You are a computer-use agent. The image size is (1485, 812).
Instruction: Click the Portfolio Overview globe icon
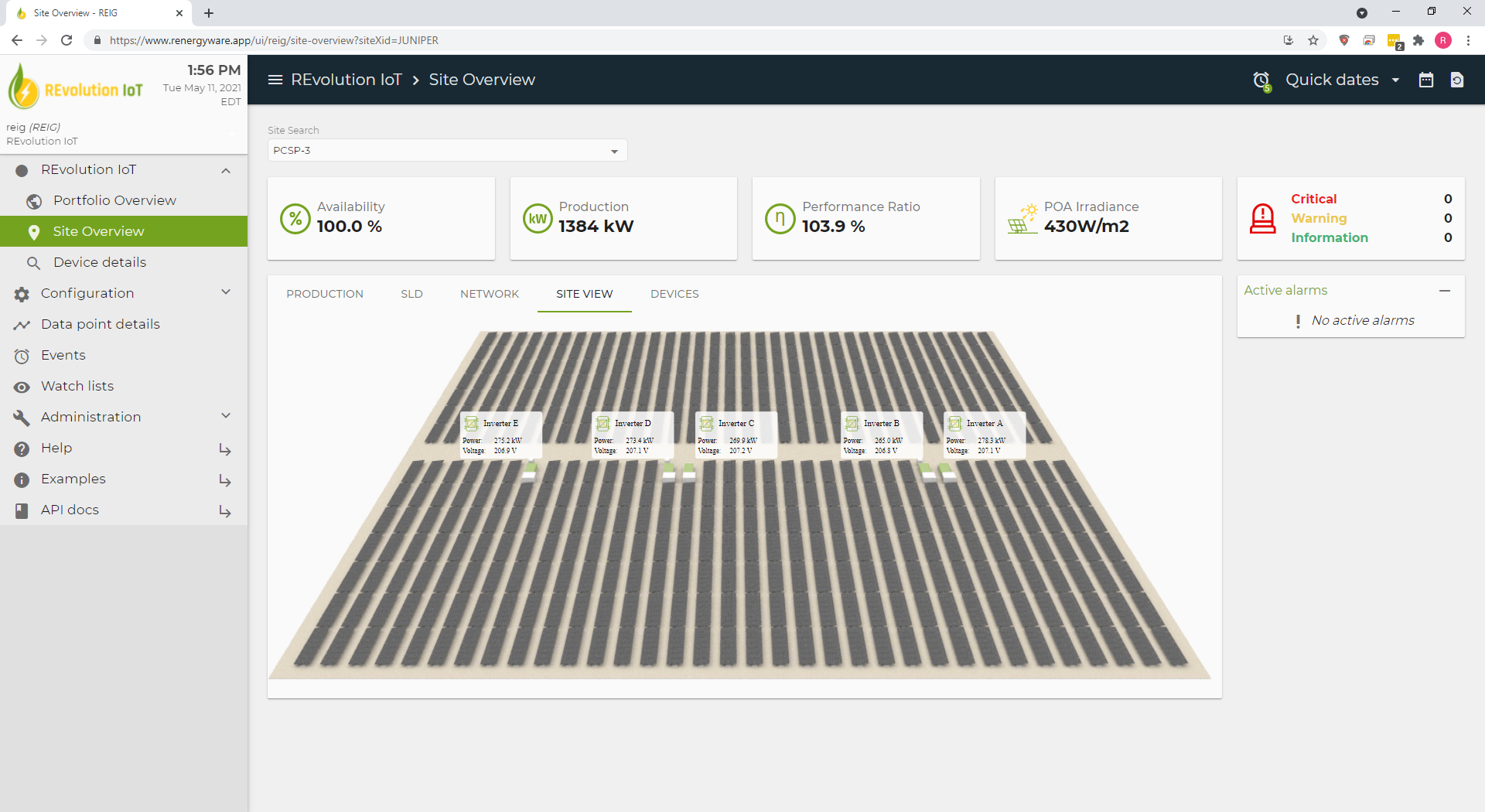click(34, 201)
